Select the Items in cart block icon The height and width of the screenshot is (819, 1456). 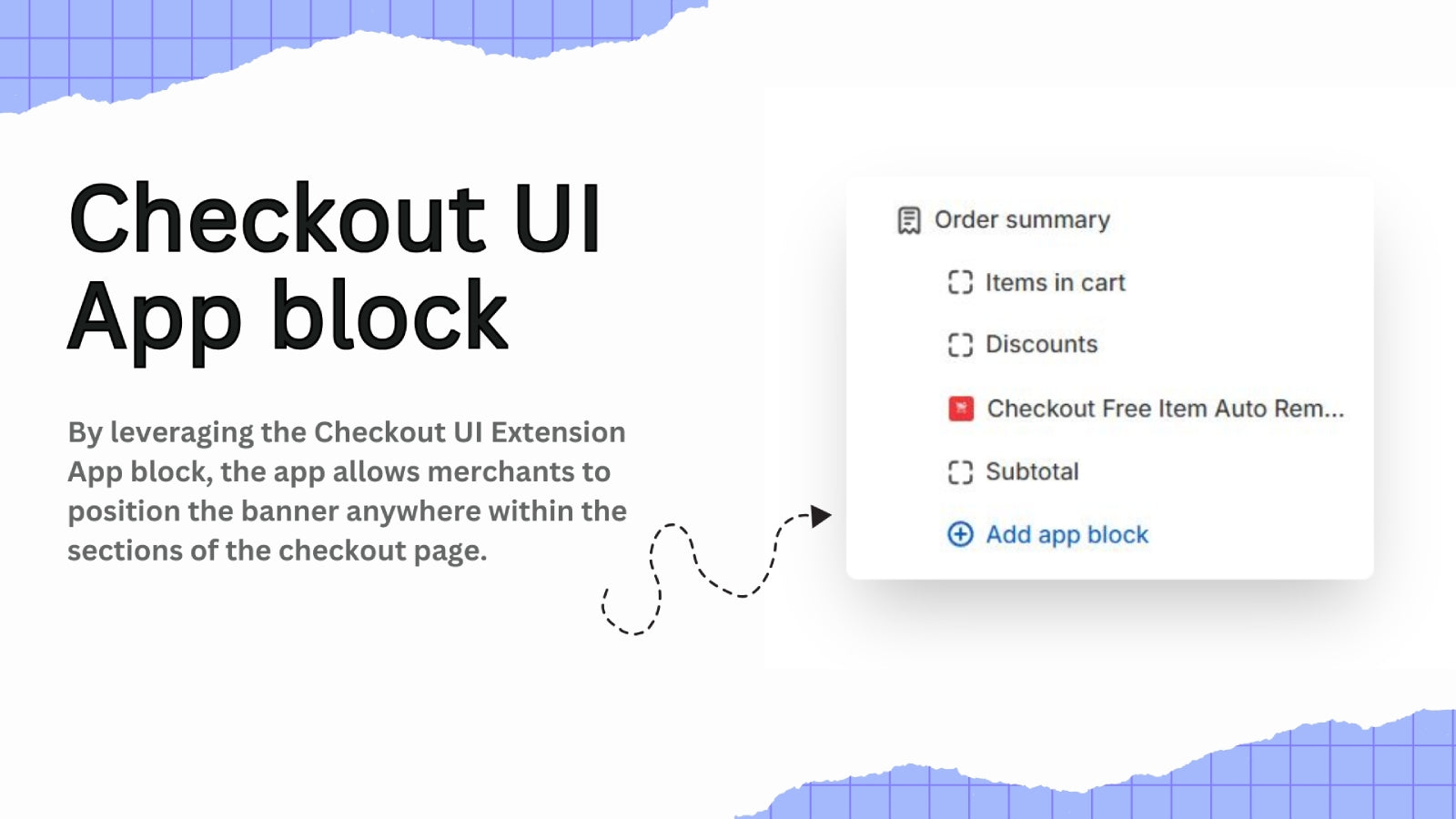click(960, 283)
